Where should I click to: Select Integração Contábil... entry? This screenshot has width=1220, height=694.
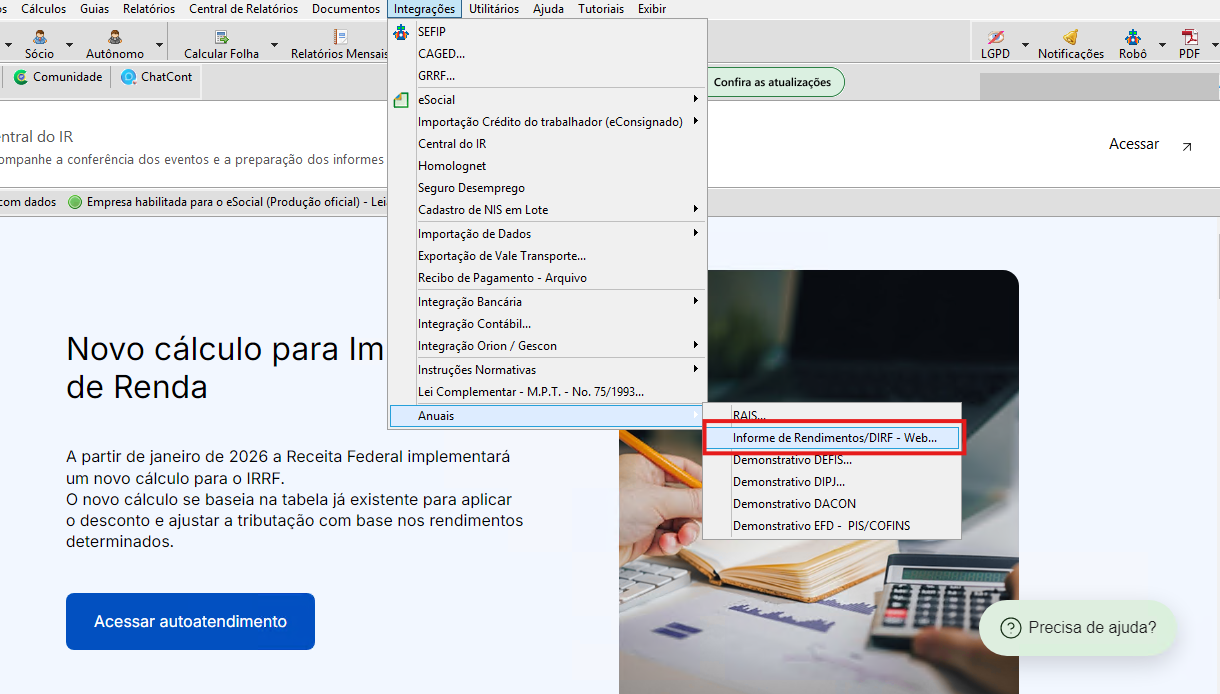pyautogui.click(x=548, y=324)
